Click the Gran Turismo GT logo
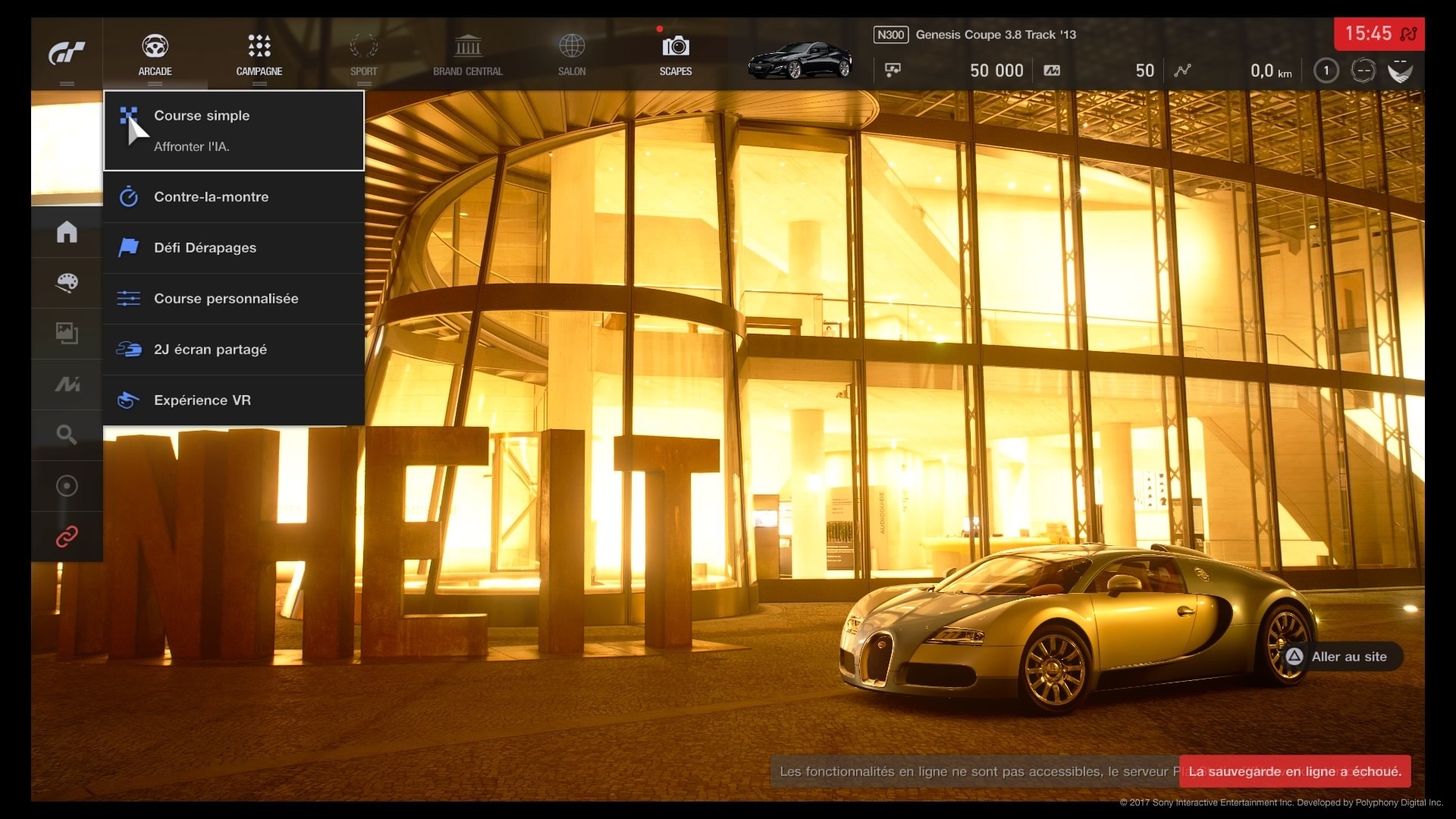This screenshot has height=819, width=1456. tap(67, 53)
